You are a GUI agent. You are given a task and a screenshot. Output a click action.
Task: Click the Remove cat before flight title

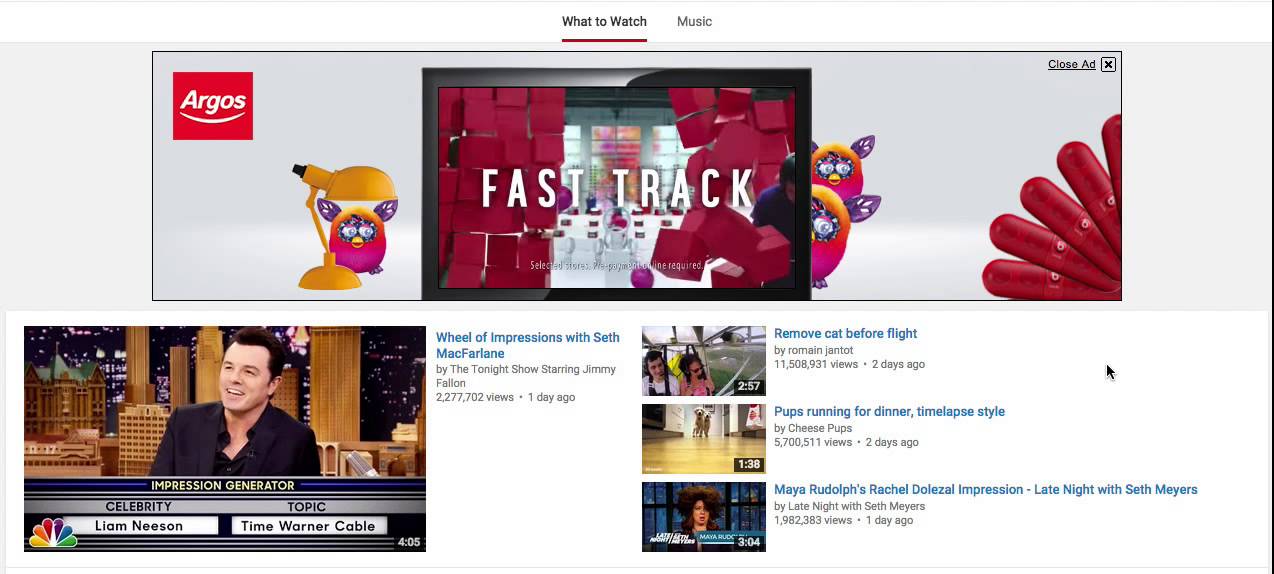(x=845, y=334)
